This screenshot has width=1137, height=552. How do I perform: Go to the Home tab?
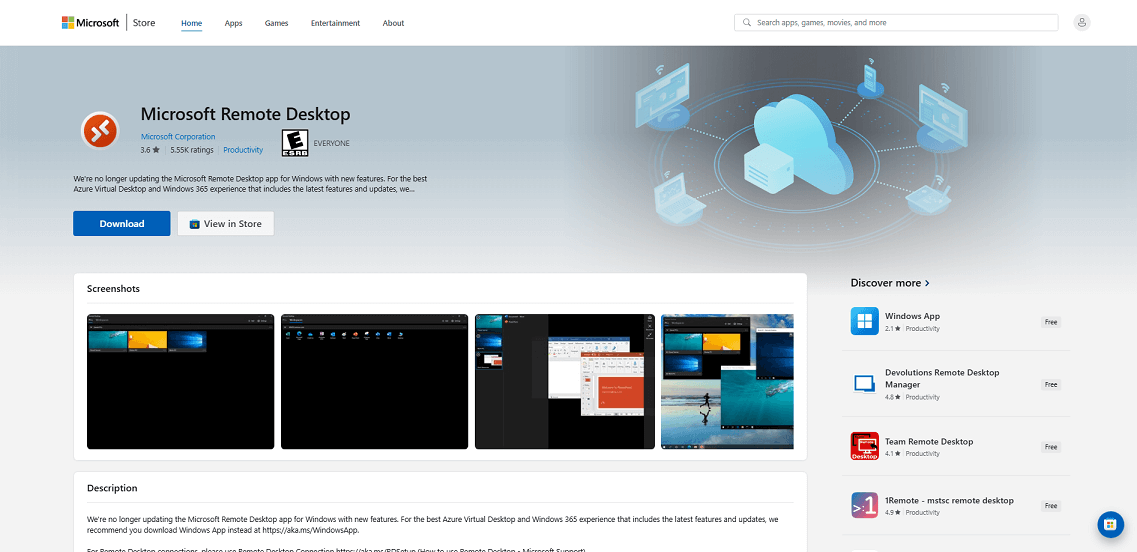pos(191,23)
